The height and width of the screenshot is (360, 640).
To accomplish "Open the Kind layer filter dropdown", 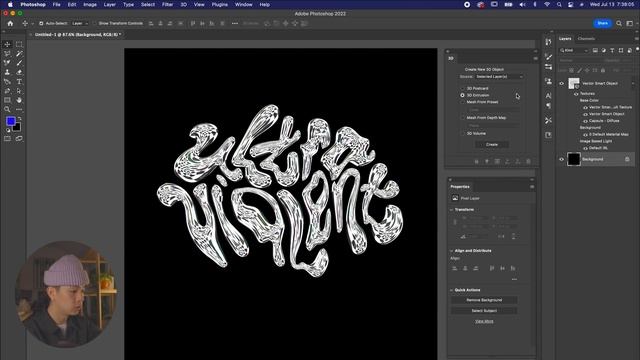I will (574, 50).
